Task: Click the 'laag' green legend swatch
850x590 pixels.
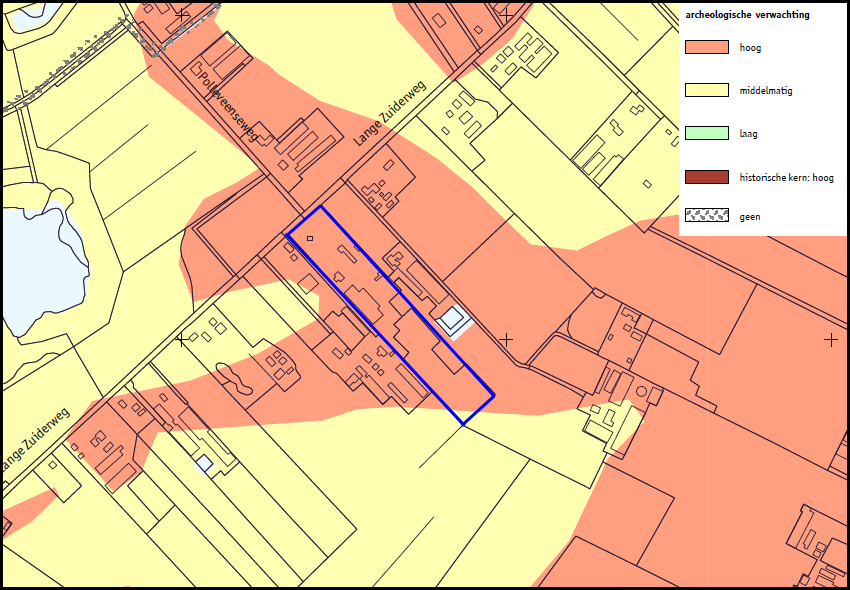Action: (x=706, y=133)
